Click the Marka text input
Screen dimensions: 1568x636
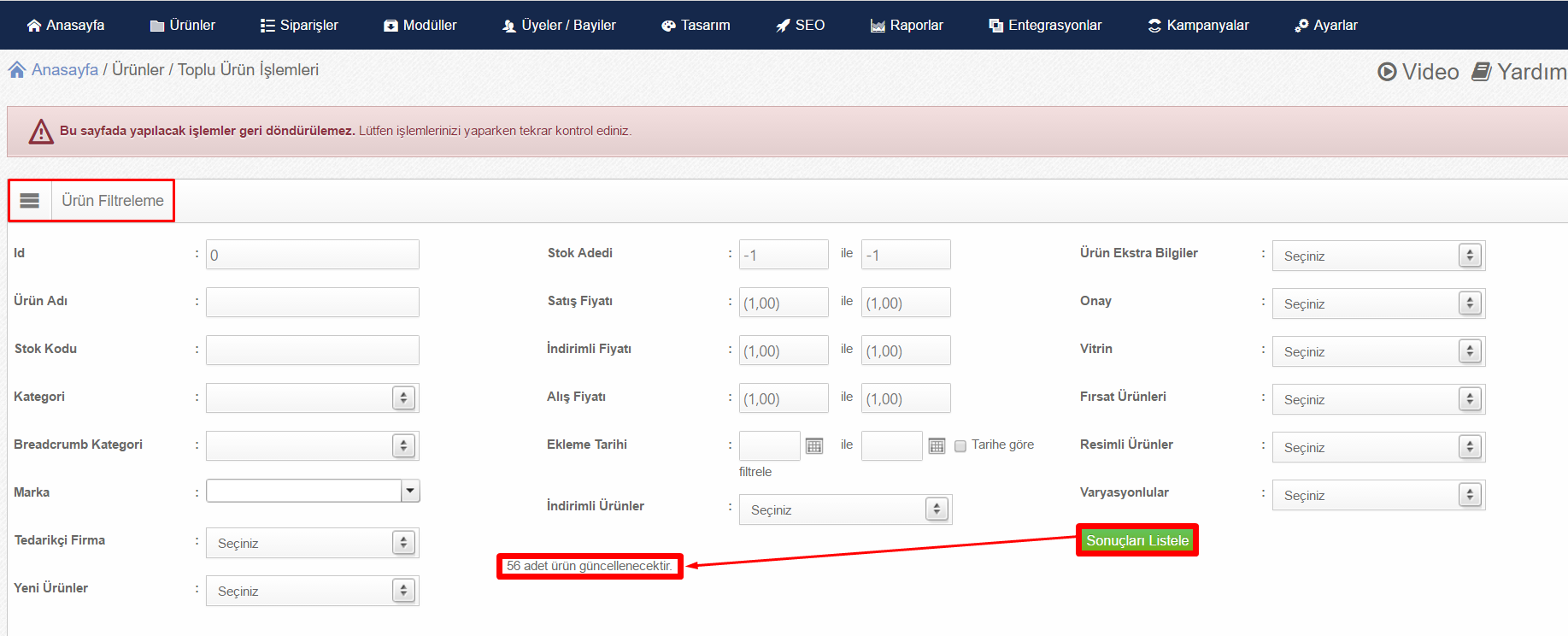pyautogui.click(x=303, y=491)
